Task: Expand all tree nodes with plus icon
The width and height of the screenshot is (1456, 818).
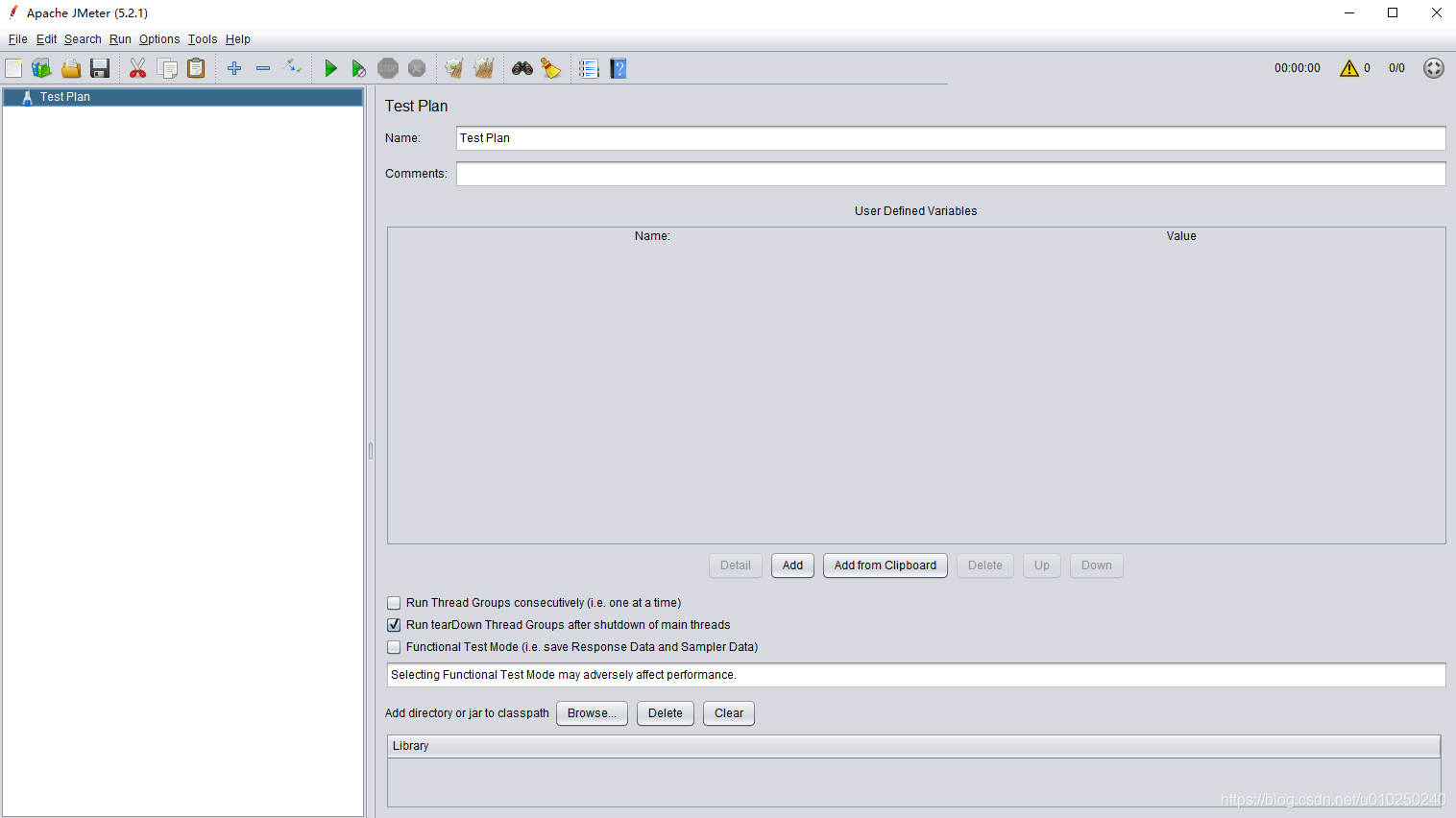Action: tap(234, 68)
